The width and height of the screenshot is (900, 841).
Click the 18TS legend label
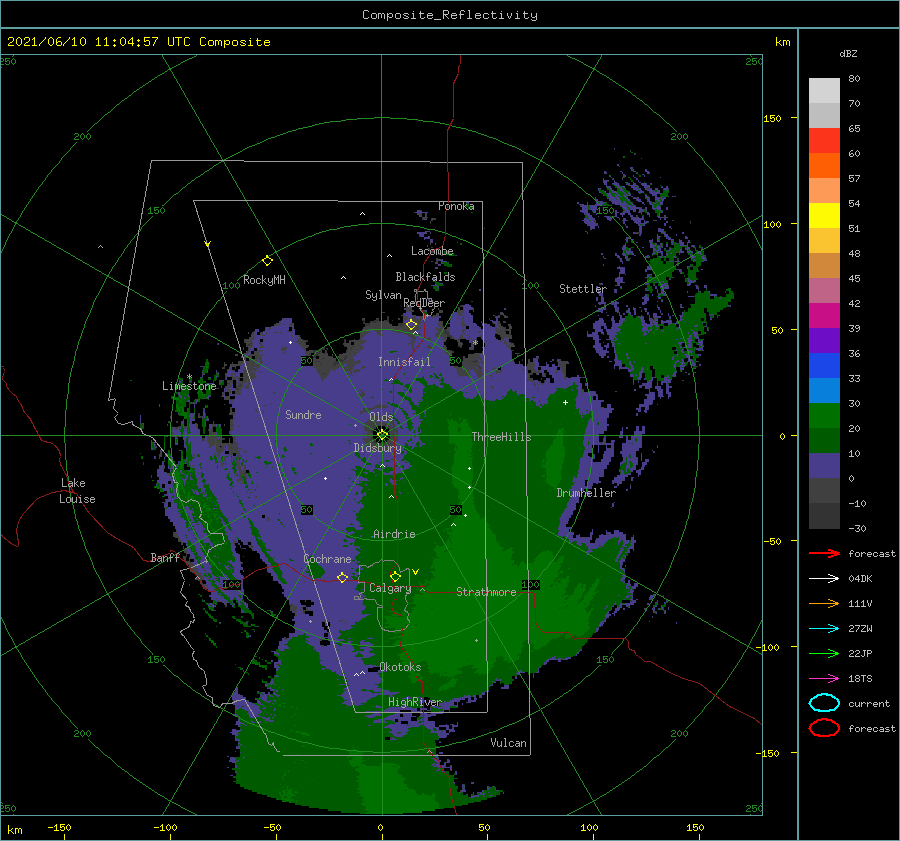(860, 679)
